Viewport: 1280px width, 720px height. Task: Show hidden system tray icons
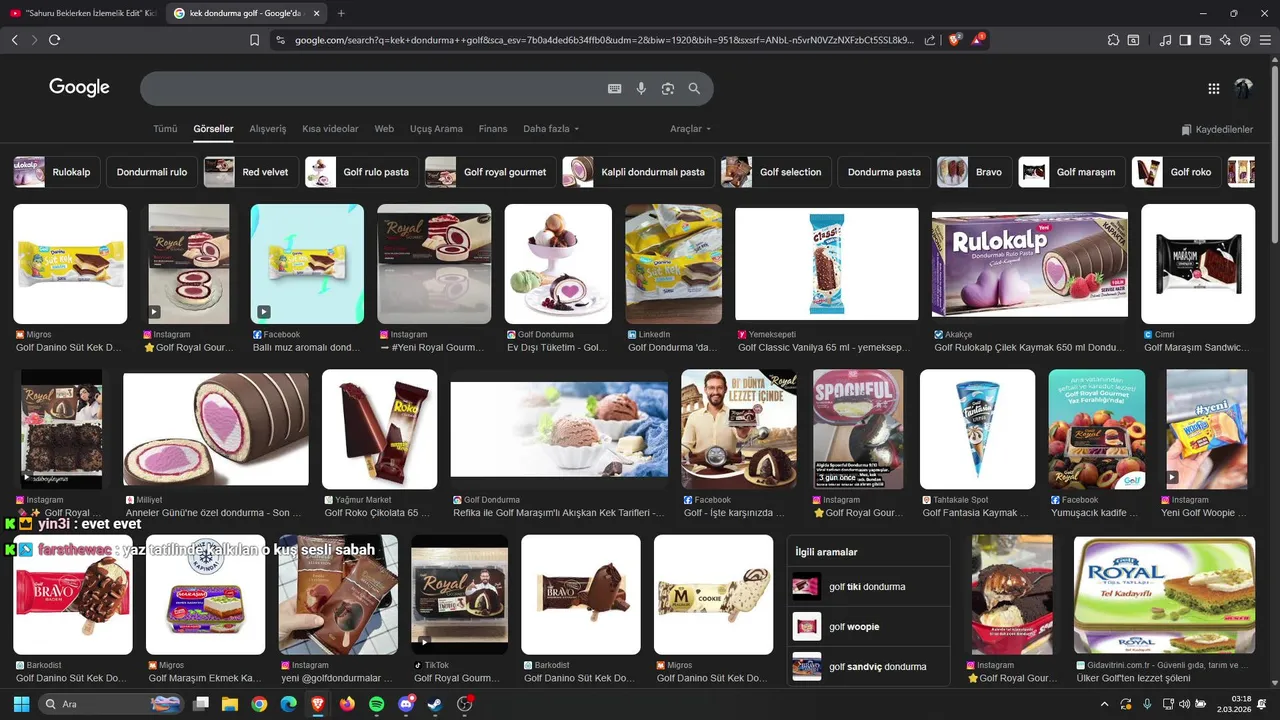[x=1105, y=704]
